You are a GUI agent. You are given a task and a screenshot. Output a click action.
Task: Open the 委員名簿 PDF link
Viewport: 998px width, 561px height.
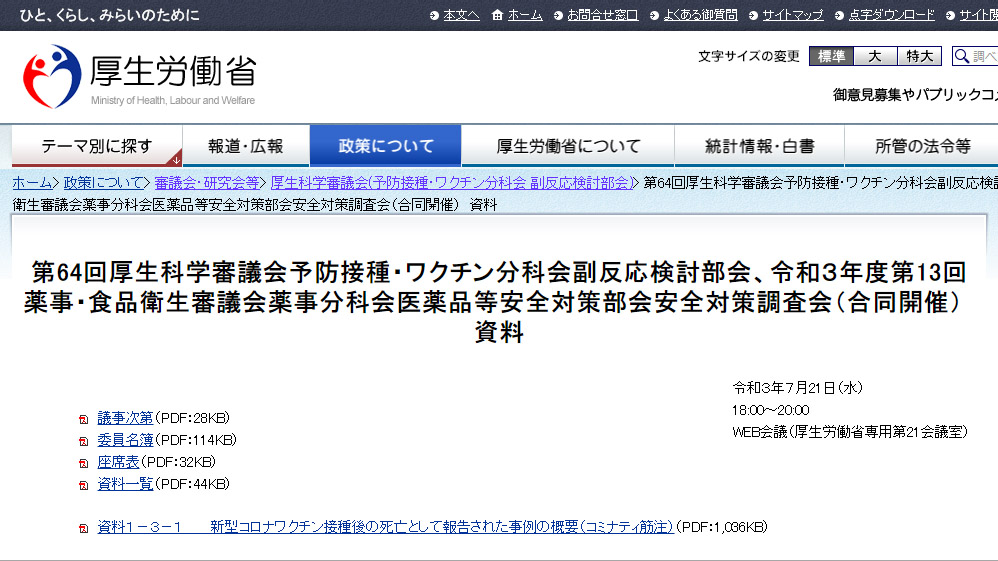125,440
